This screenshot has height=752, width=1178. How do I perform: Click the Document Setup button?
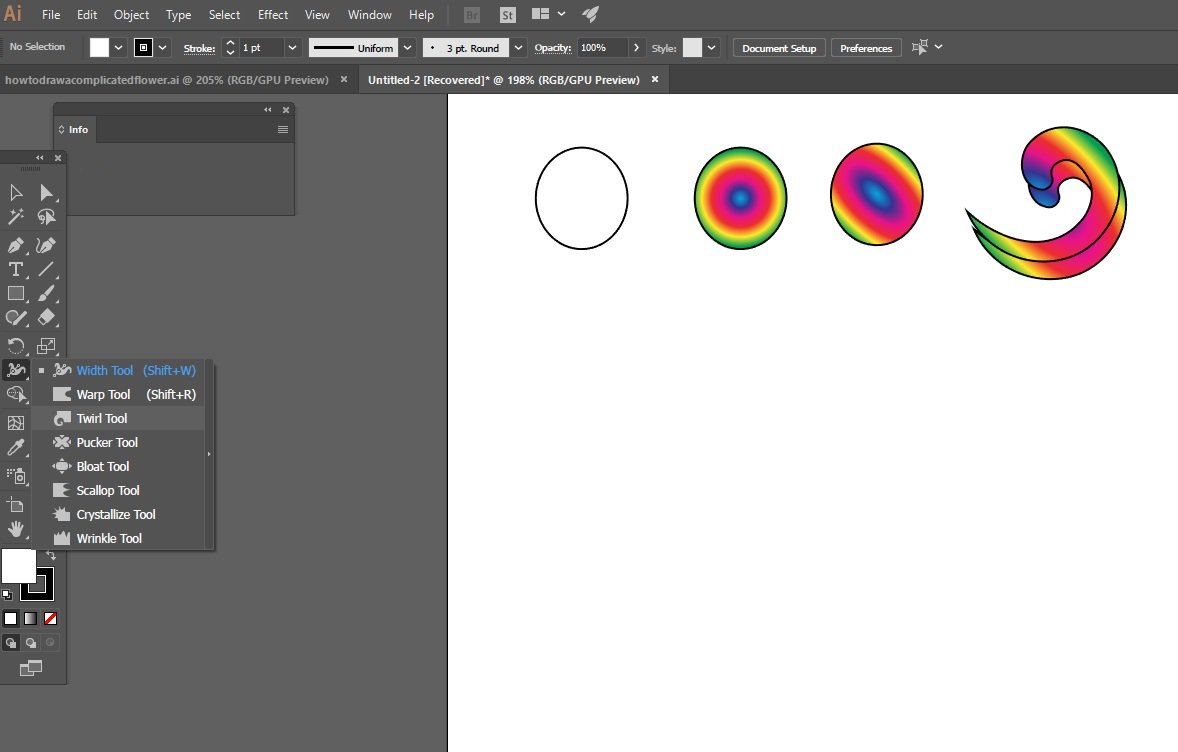coord(779,48)
